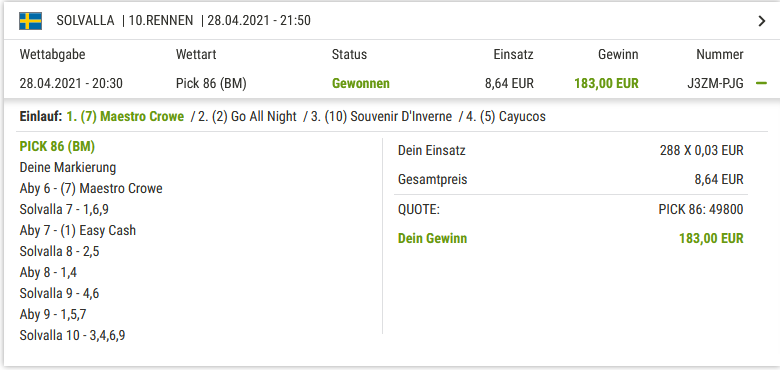Image resolution: width=780 pixels, height=370 pixels.
Task: Click the Einsatz column header
Action: point(513,55)
